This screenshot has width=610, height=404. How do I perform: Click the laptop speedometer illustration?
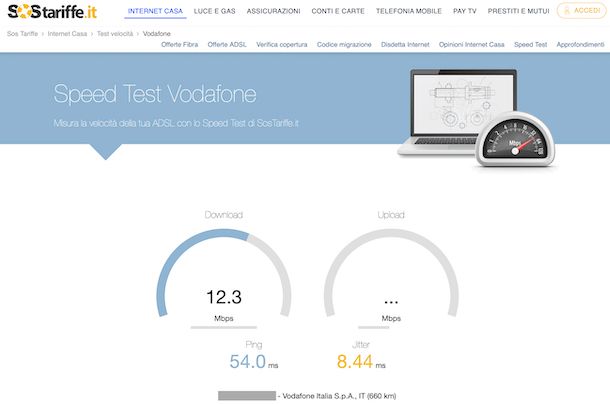[x=476, y=118]
